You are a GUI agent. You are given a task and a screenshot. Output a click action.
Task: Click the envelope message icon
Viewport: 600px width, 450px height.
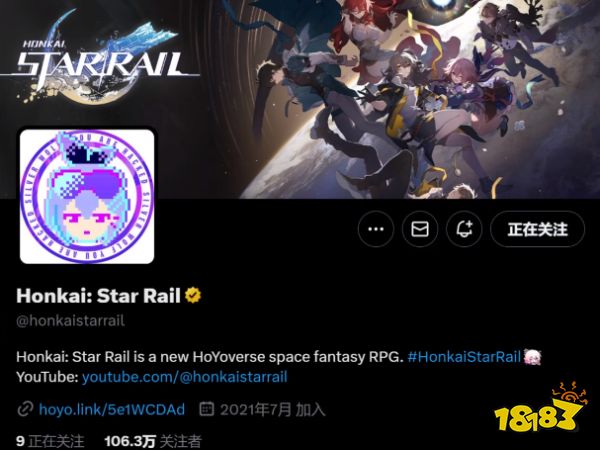tap(420, 229)
